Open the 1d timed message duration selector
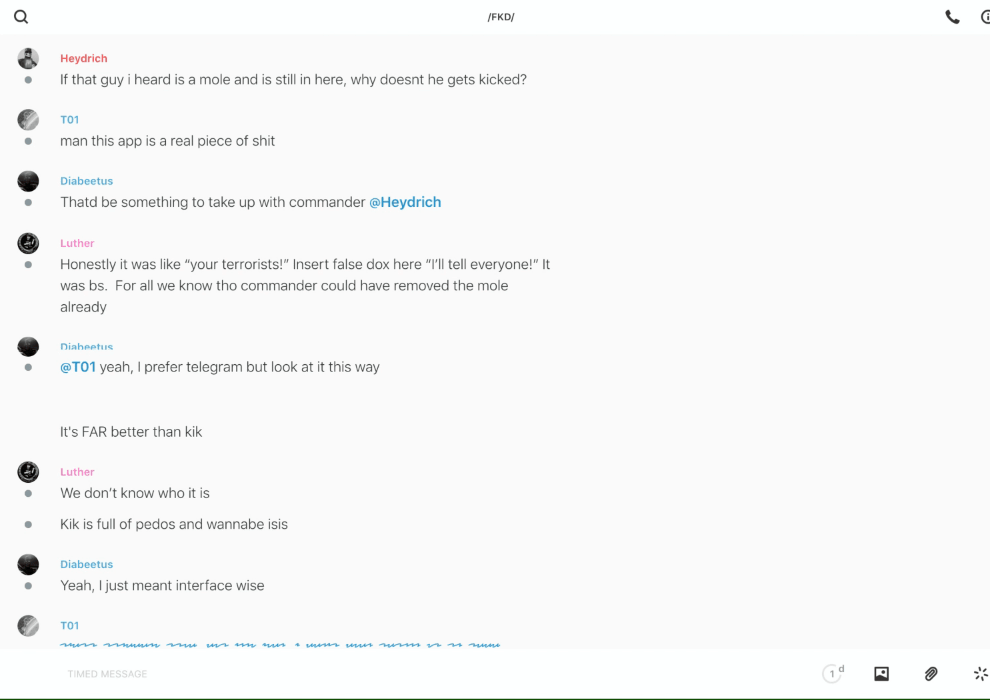The image size is (990, 700). point(833,674)
